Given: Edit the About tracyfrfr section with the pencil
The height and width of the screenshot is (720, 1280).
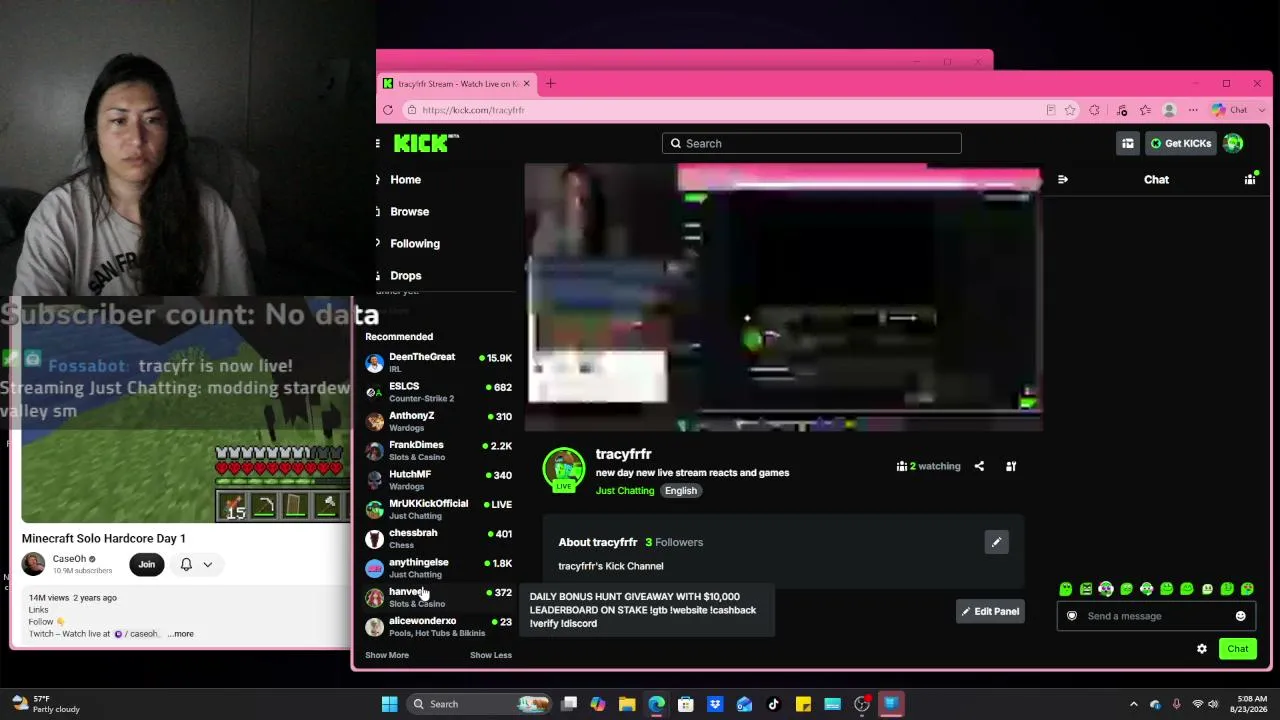Looking at the screenshot, I should tap(996, 542).
